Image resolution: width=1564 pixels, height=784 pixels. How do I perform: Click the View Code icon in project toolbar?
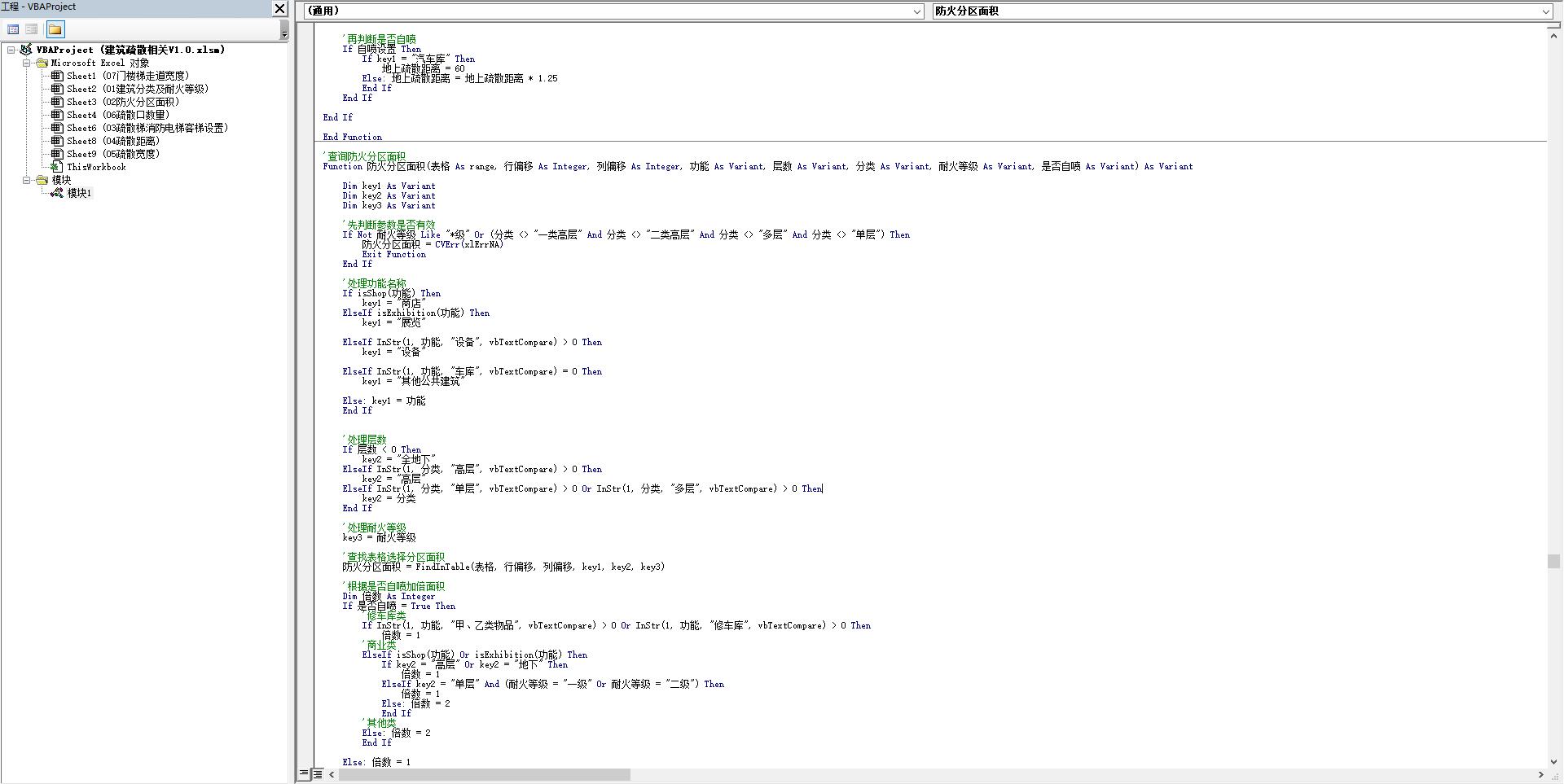coord(13,29)
